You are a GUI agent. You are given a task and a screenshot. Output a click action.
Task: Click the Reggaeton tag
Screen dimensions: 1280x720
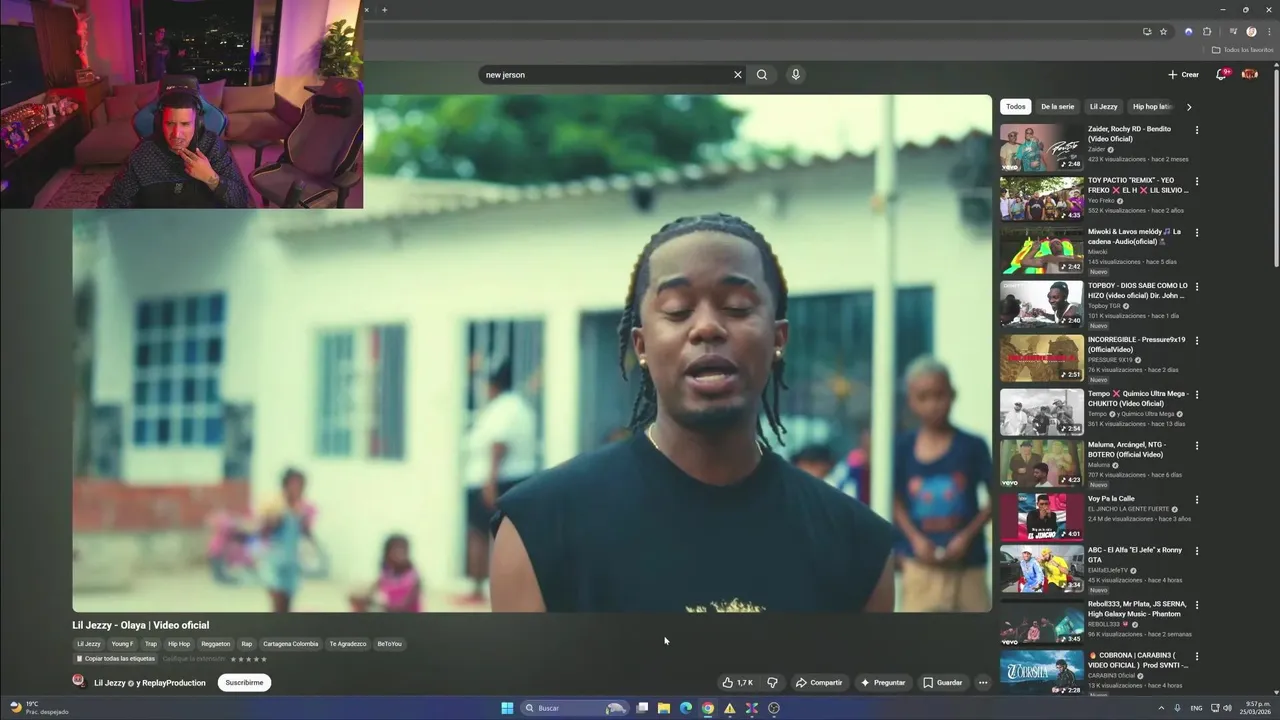[x=215, y=644]
